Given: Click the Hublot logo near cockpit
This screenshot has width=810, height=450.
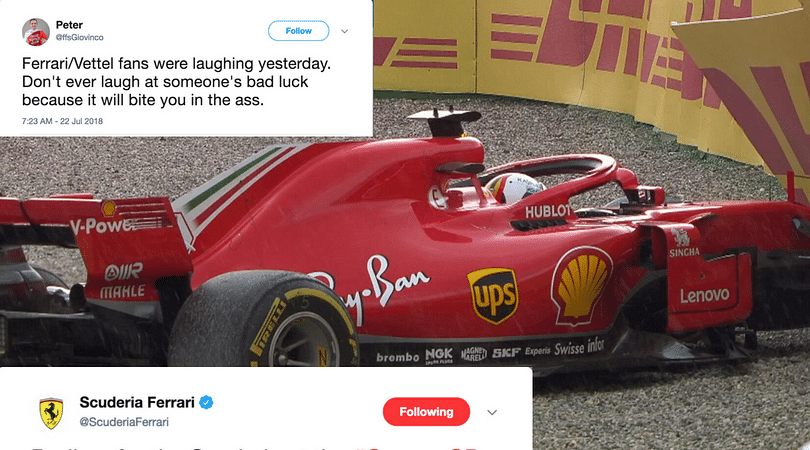Looking at the screenshot, I should pos(548,211).
